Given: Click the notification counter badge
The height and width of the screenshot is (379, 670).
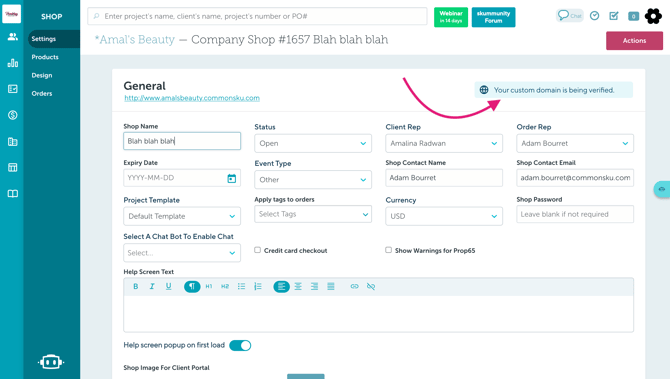Looking at the screenshot, I should click(633, 16).
